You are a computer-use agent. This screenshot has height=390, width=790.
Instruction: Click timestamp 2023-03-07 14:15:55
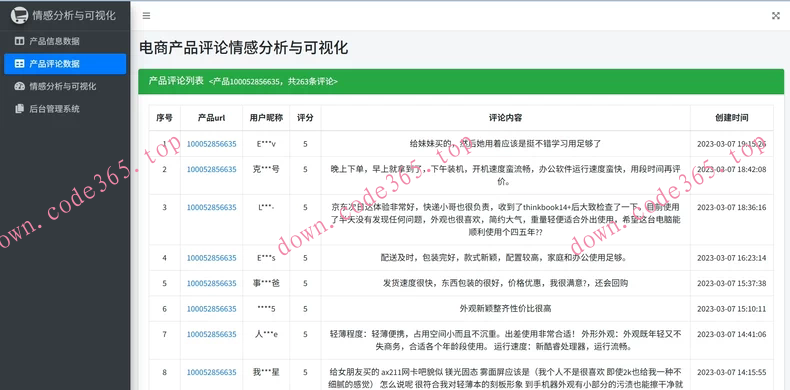(x=732, y=372)
